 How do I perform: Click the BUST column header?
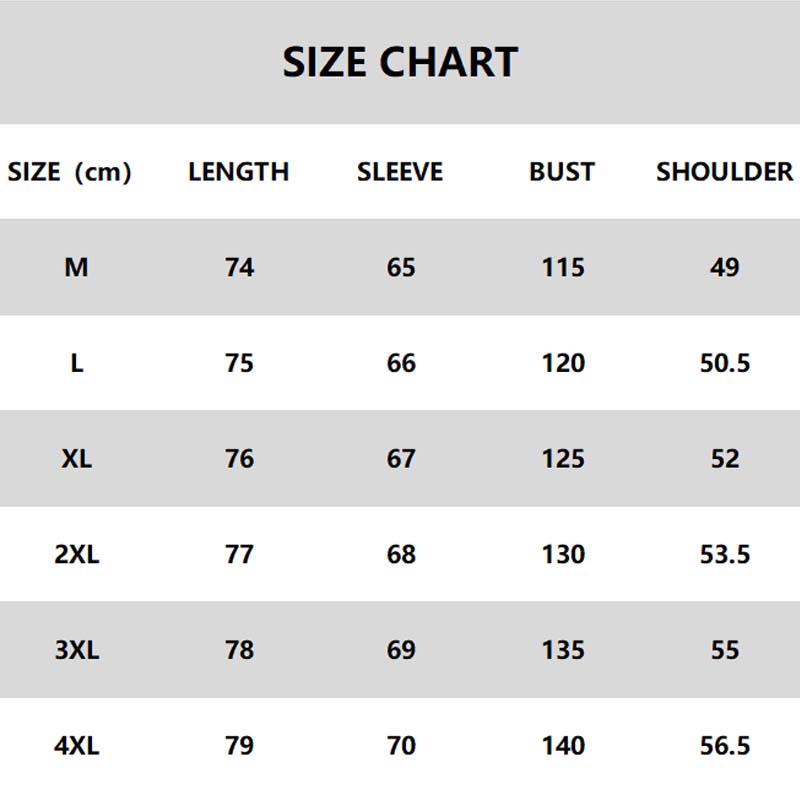coord(562,172)
